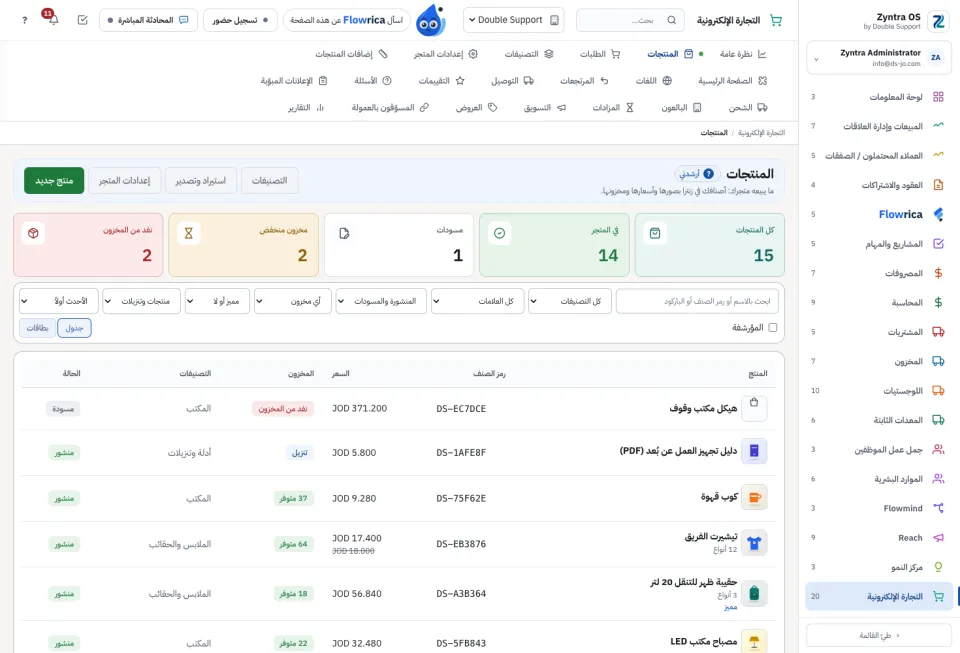Click the out-of-stock box icon on نفد من المخزون card
The width and height of the screenshot is (960, 653).
point(33,233)
